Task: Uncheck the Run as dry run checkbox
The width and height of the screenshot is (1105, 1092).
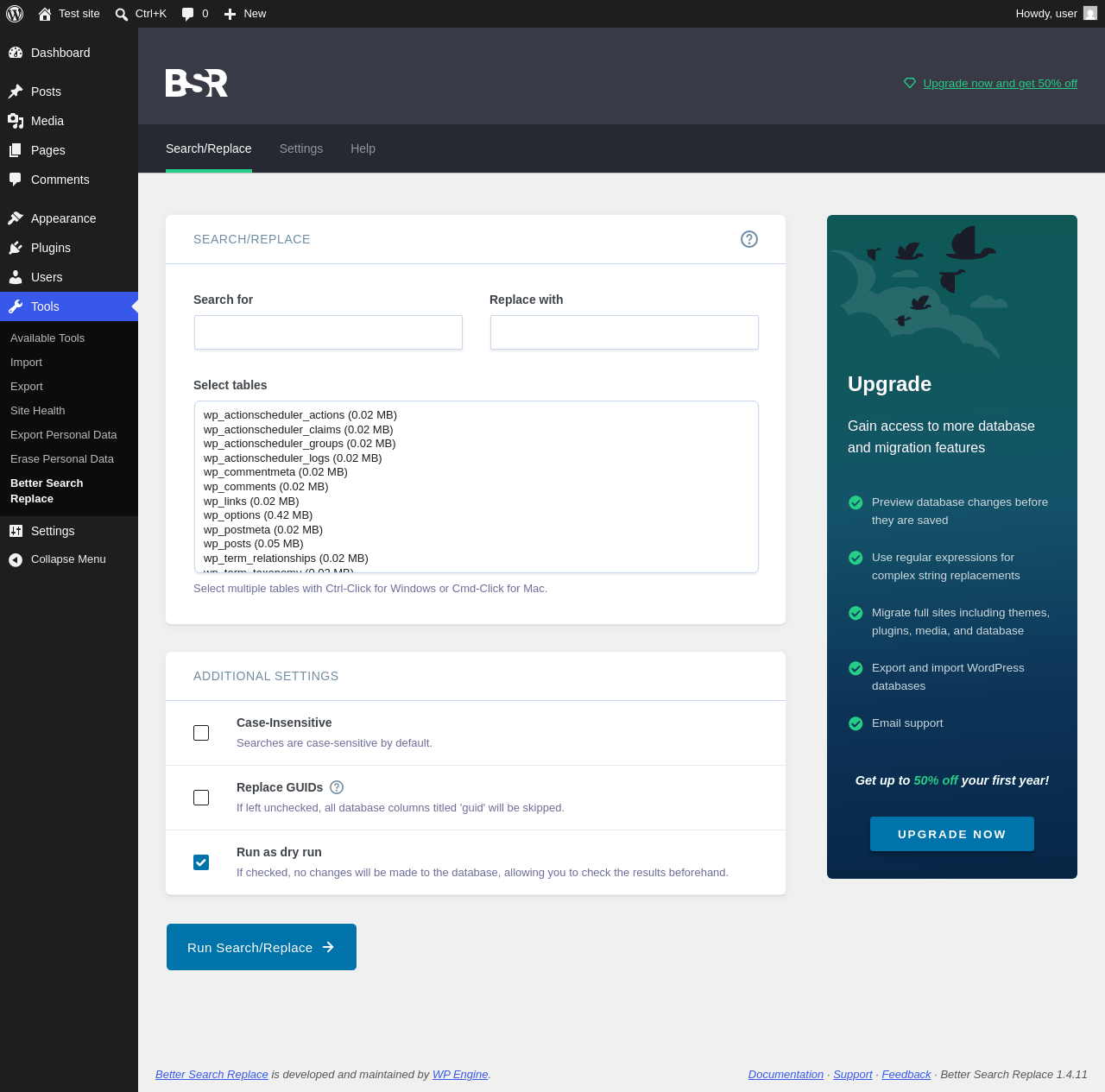Action: click(201, 862)
